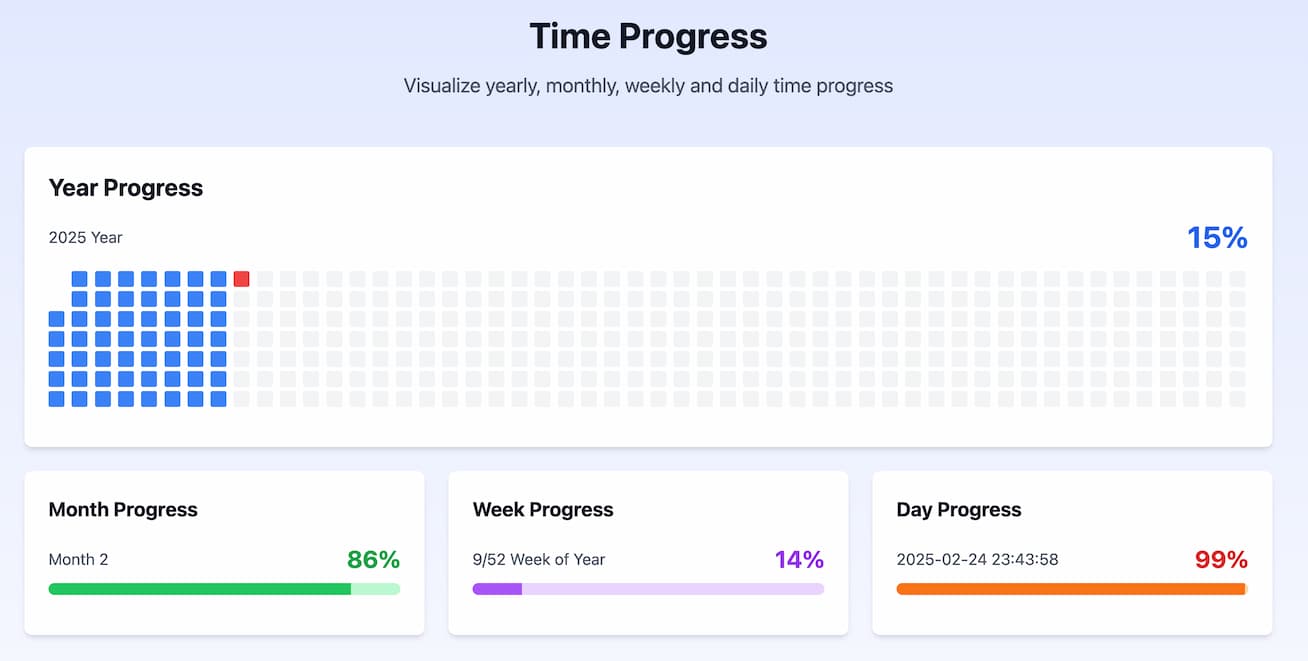Select the "Month Progress" heading
Screen dimensions: 1308x661
coord(123,510)
